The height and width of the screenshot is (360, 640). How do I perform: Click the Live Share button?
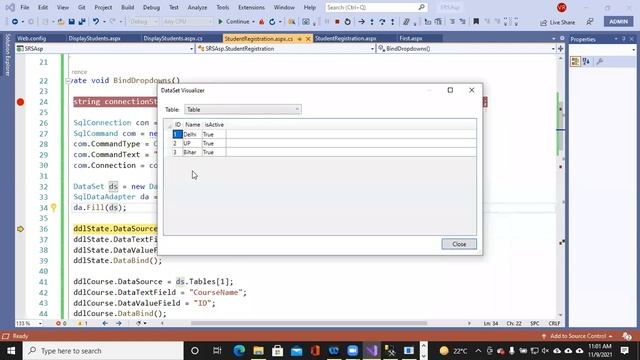pos(558,22)
